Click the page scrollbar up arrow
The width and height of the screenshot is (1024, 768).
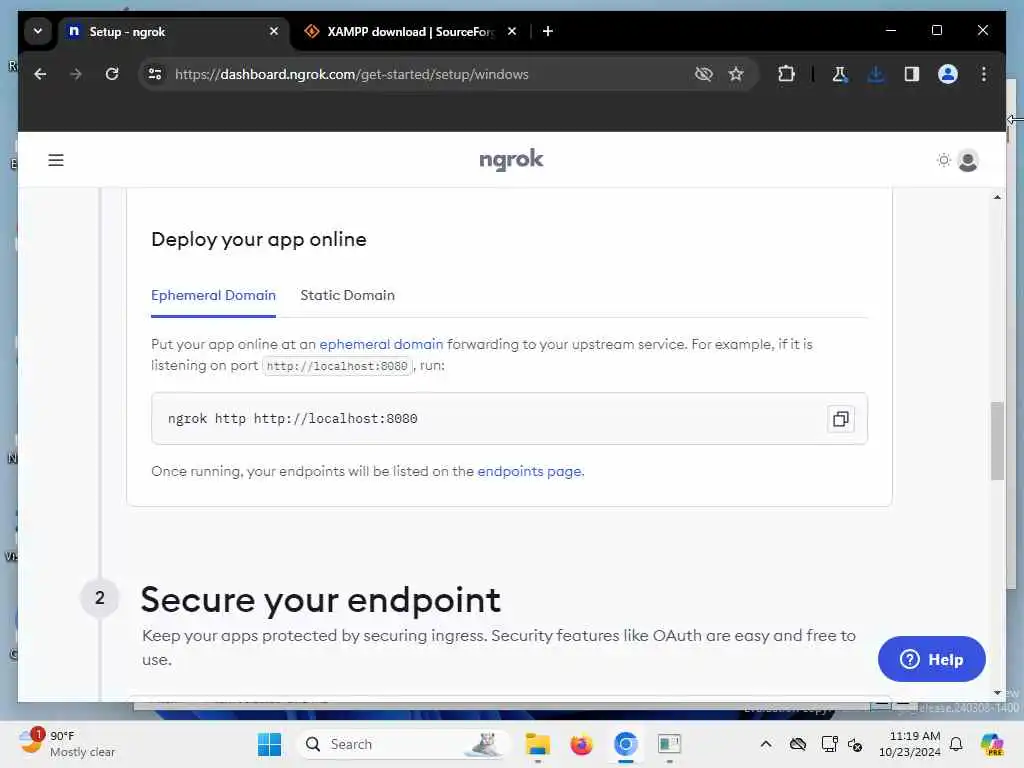[x=997, y=197]
